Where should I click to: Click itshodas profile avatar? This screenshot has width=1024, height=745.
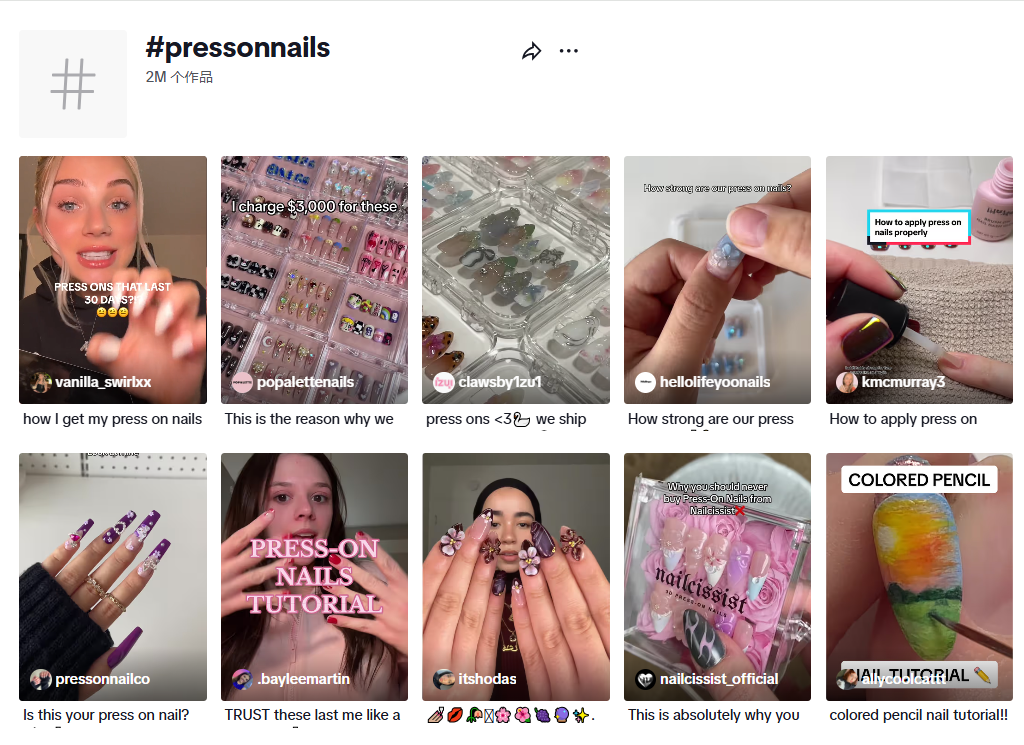coord(443,679)
